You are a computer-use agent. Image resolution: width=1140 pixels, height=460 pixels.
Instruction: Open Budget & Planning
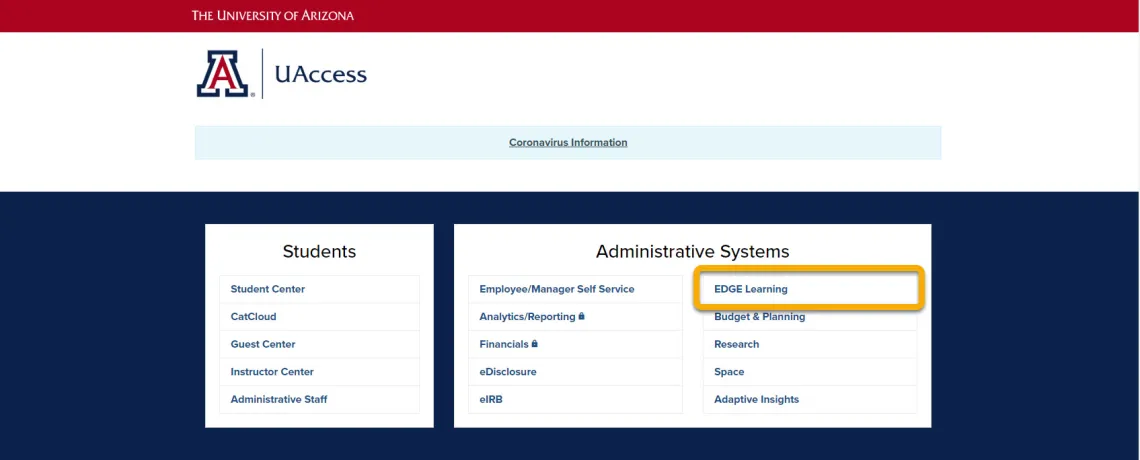[x=759, y=317]
